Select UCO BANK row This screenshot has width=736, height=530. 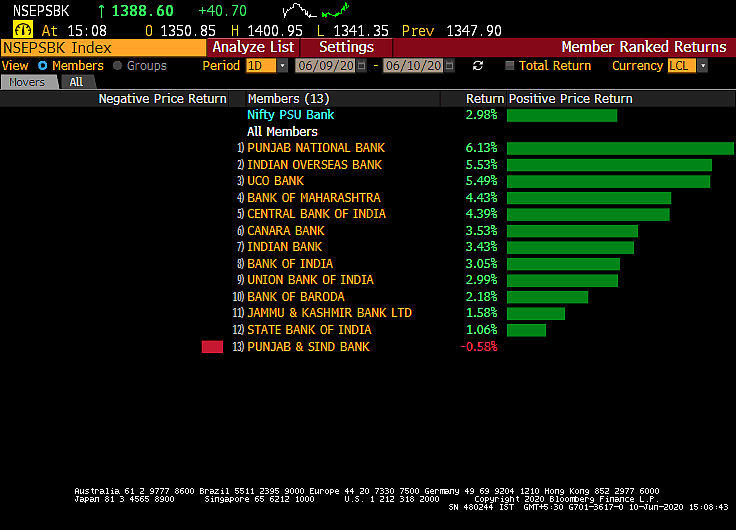click(275, 181)
